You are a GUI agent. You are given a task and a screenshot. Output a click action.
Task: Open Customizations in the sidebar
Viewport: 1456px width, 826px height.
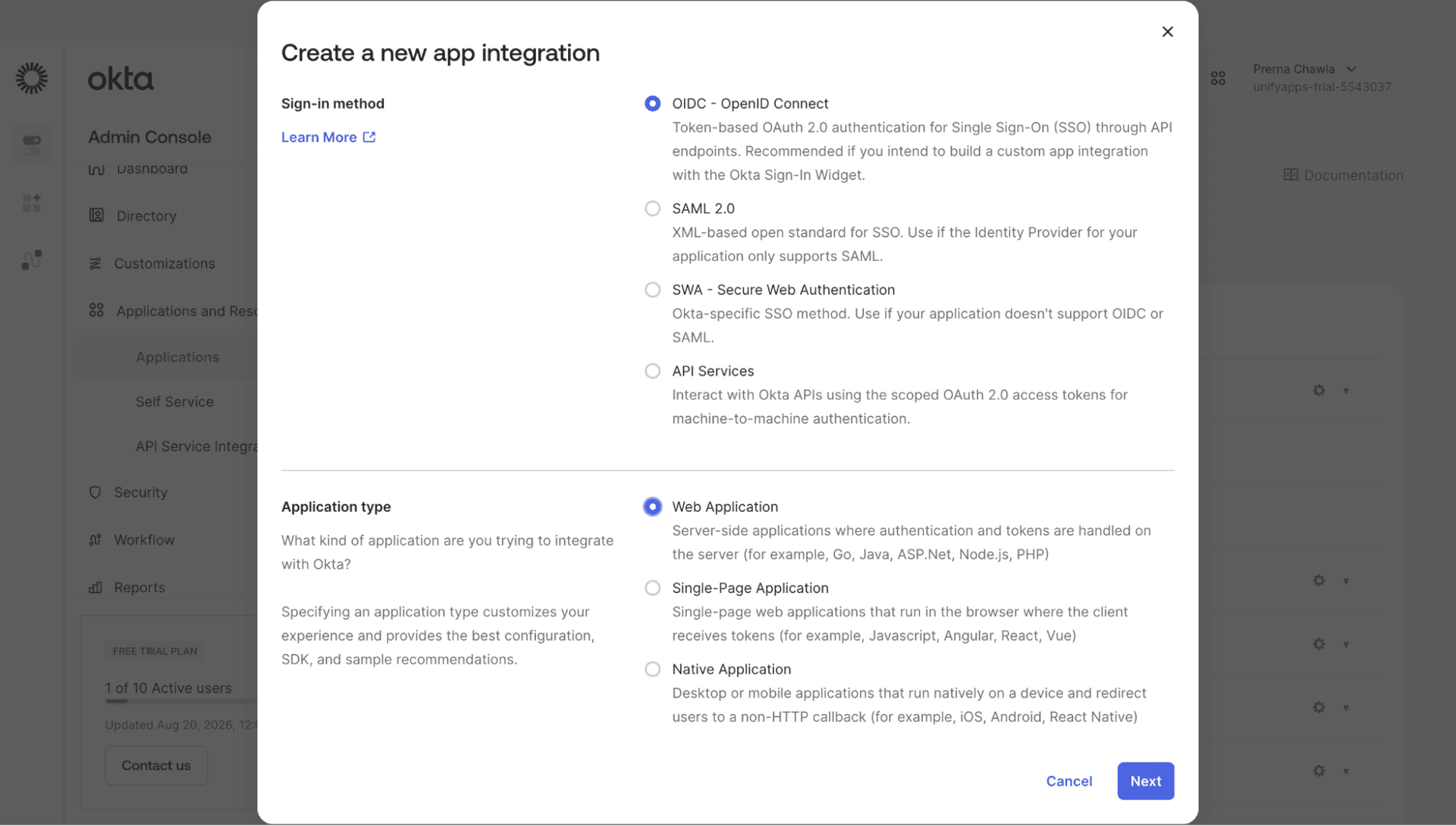pyautogui.click(x=165, y=264)
